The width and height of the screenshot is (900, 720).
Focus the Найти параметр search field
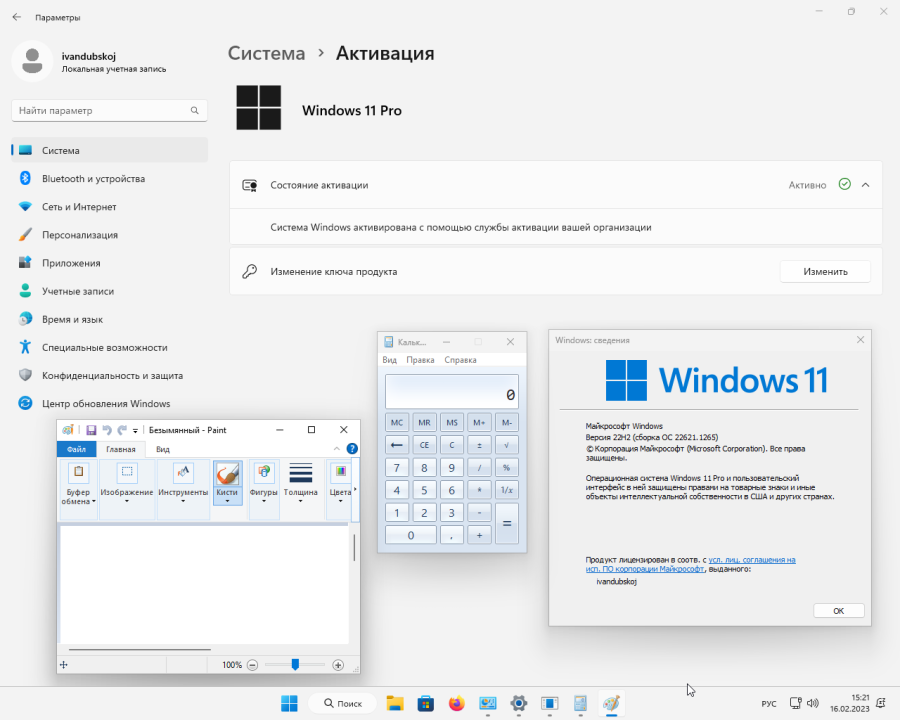(109, 110)
